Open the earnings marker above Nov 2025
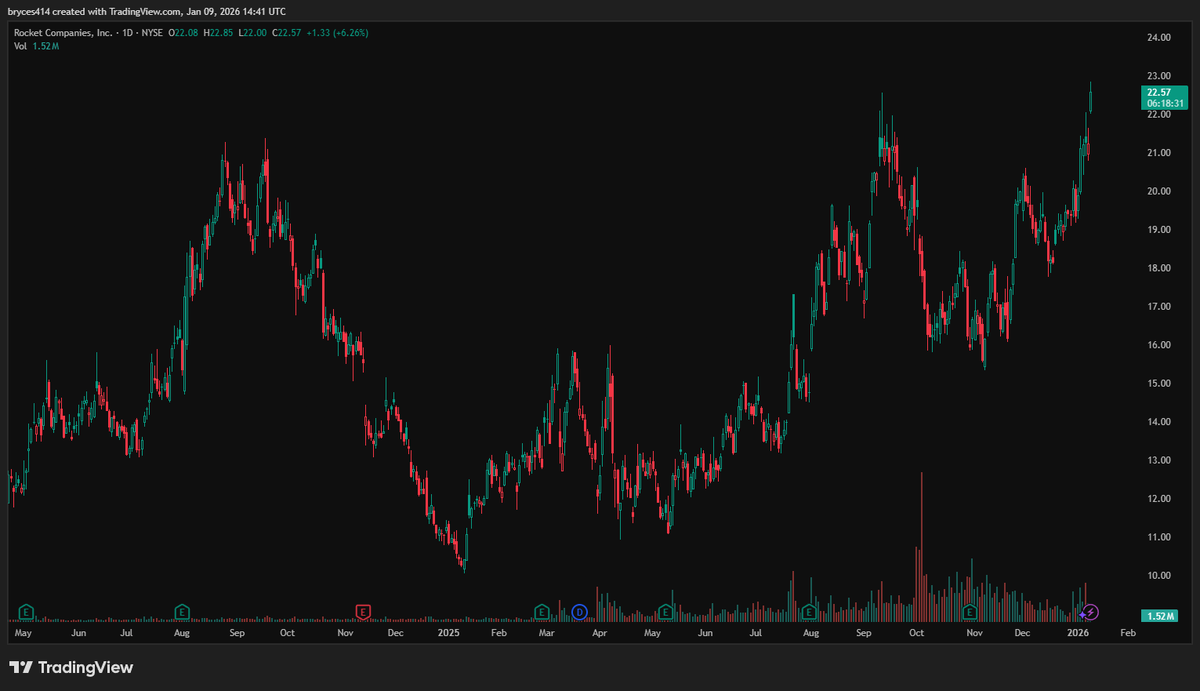The width and height of the screenshot is (1200, 691). (x=969, y=611)
